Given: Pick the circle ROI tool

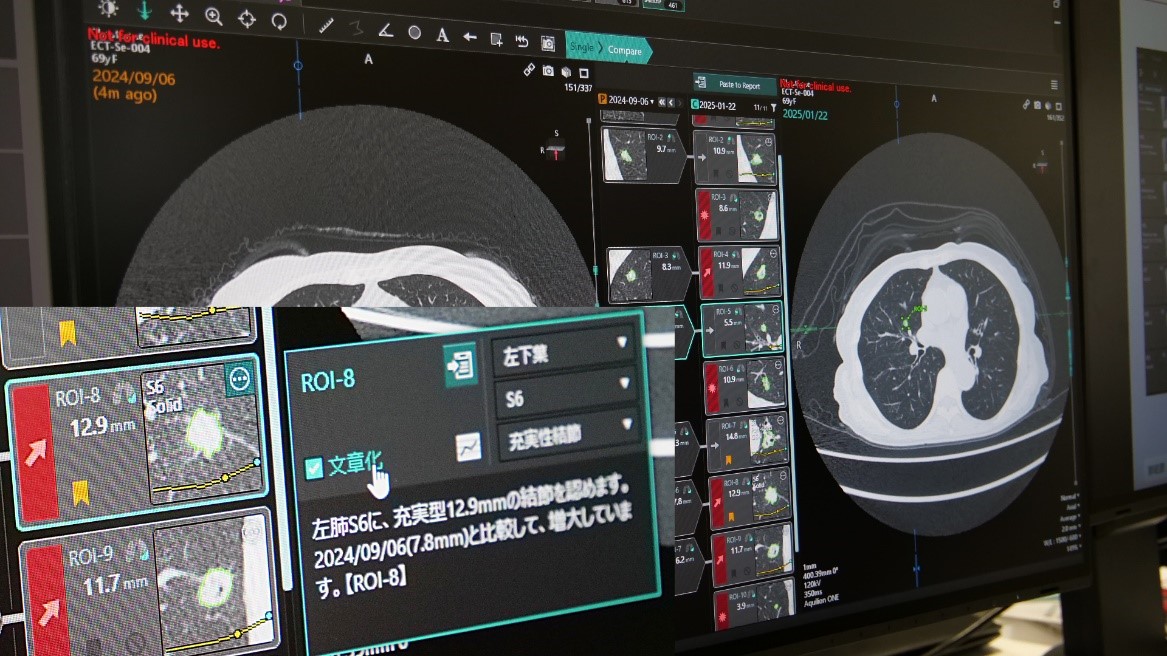Looking at the screenshot, I should tap(414, 33).
